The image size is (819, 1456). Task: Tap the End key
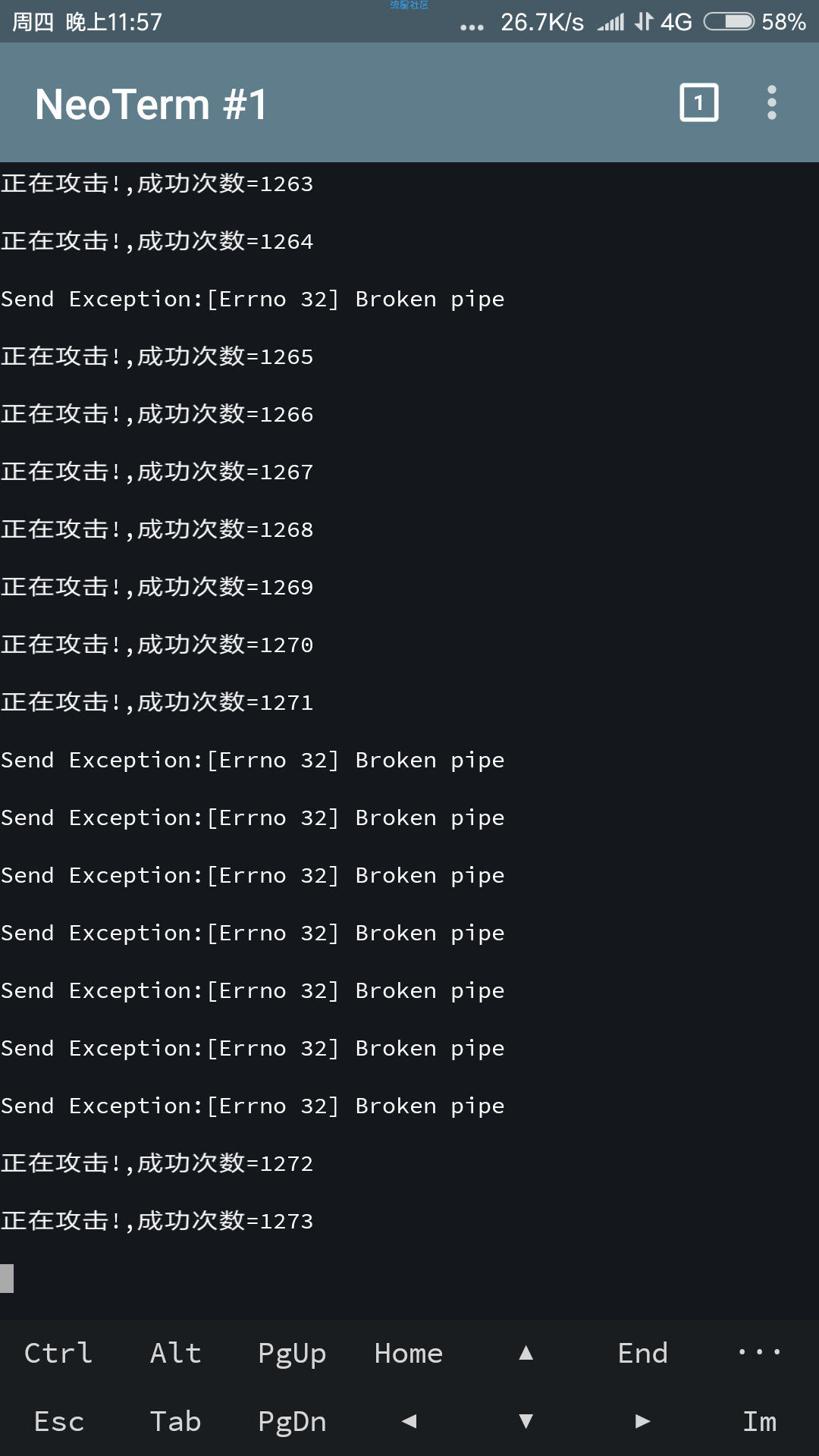click(643, 1353)
